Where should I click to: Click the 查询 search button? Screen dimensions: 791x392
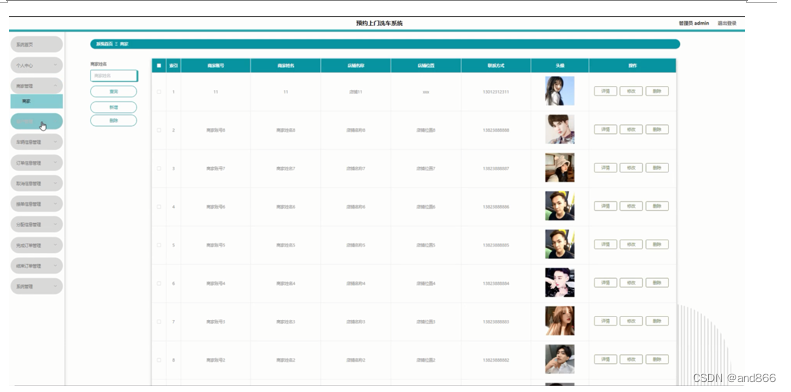click(114, 92)
